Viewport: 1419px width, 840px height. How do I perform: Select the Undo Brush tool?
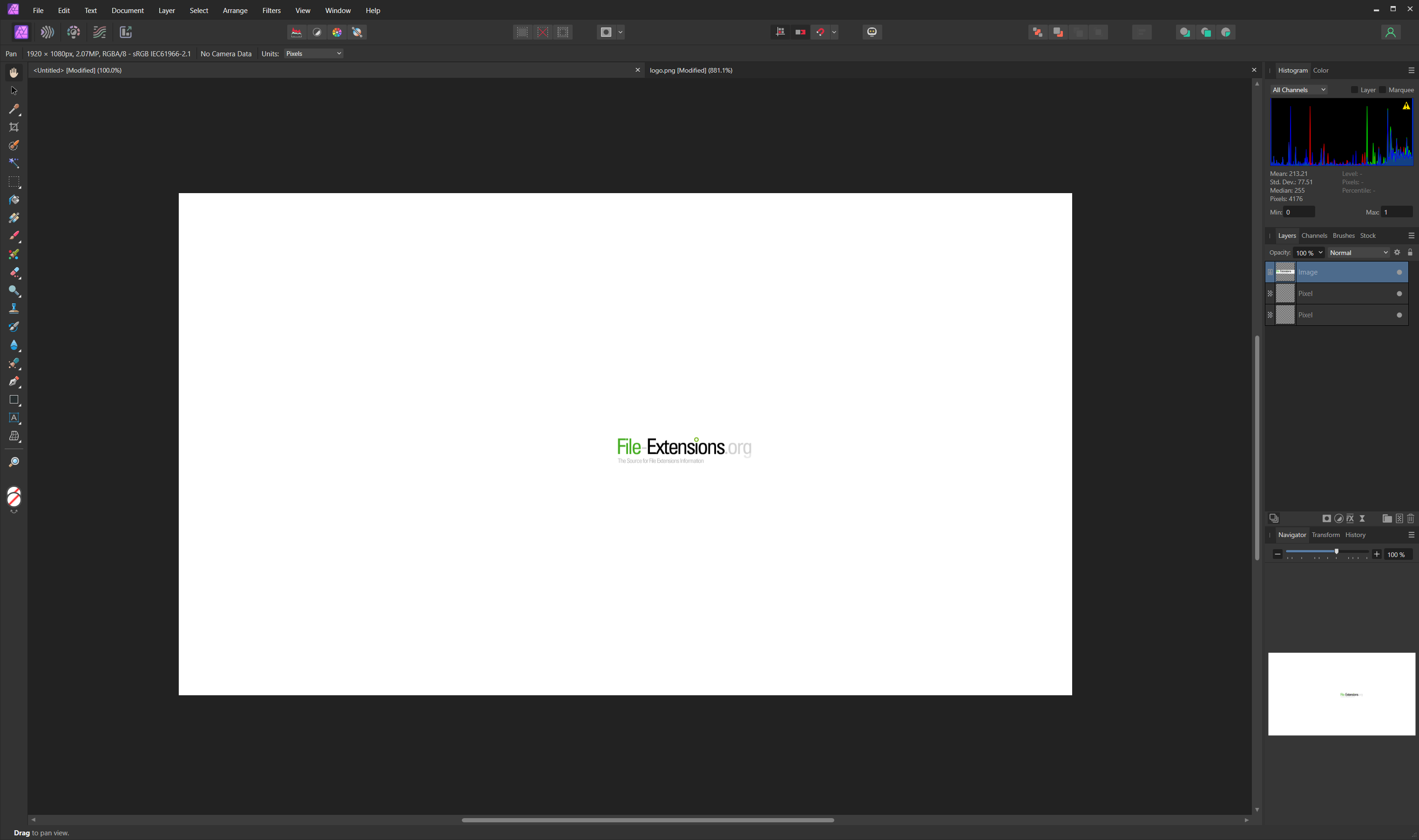coord(14,327)
